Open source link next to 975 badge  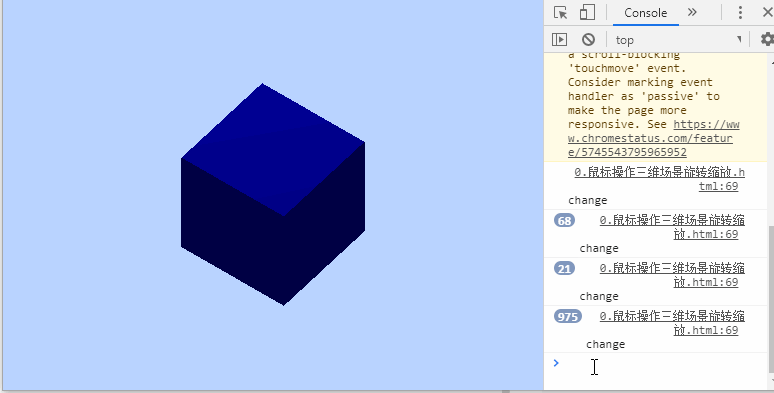[x=672, y=322]
